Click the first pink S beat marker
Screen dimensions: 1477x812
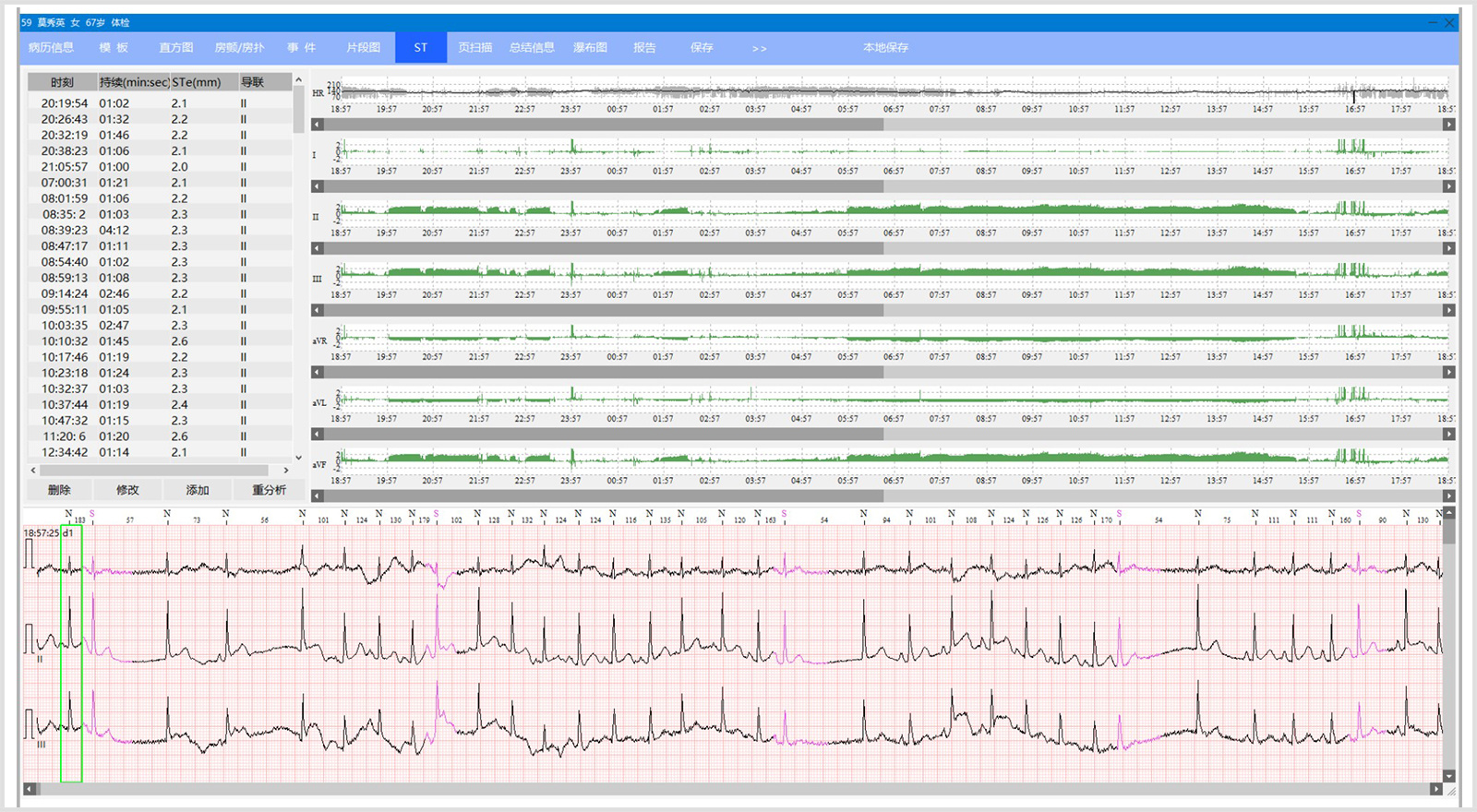92,514
